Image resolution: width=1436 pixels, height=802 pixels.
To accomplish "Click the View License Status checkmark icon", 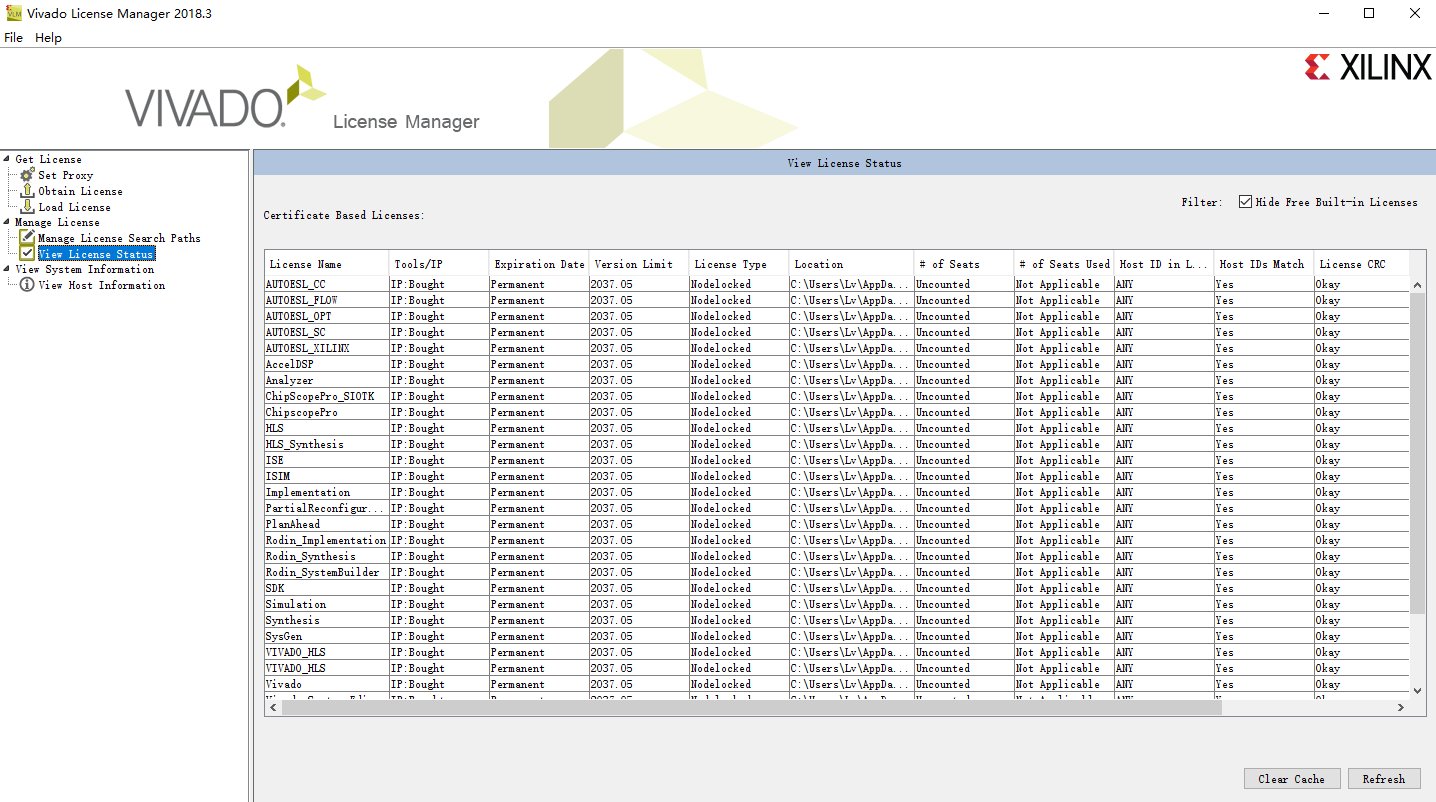I will click(x=27, y=254).
